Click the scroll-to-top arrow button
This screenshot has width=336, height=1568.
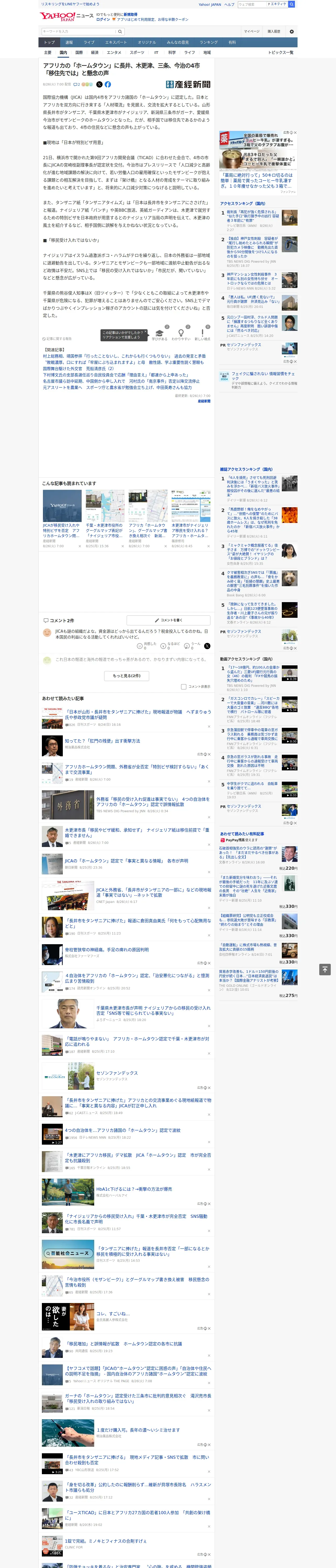tap(325, 969)
